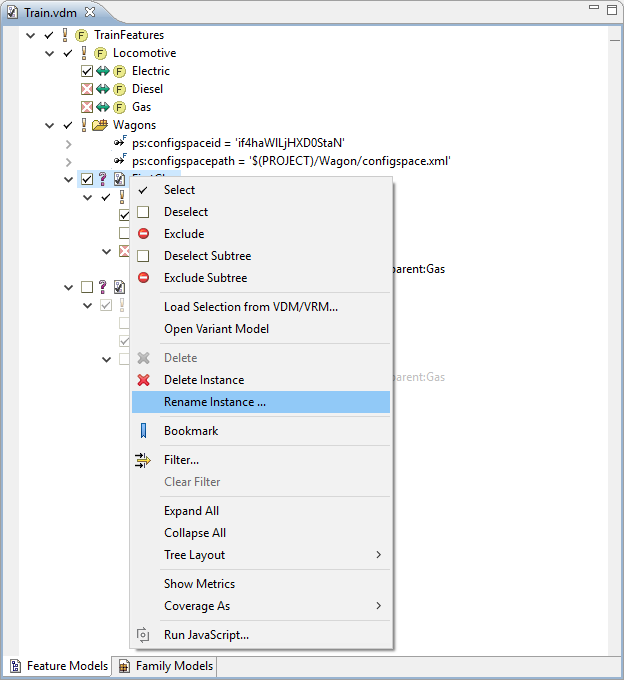Image resolution: width=624 pixels, height=680 pixels.
Task: Open the Tree Layout submenu
Action: [x=195, y=555]
